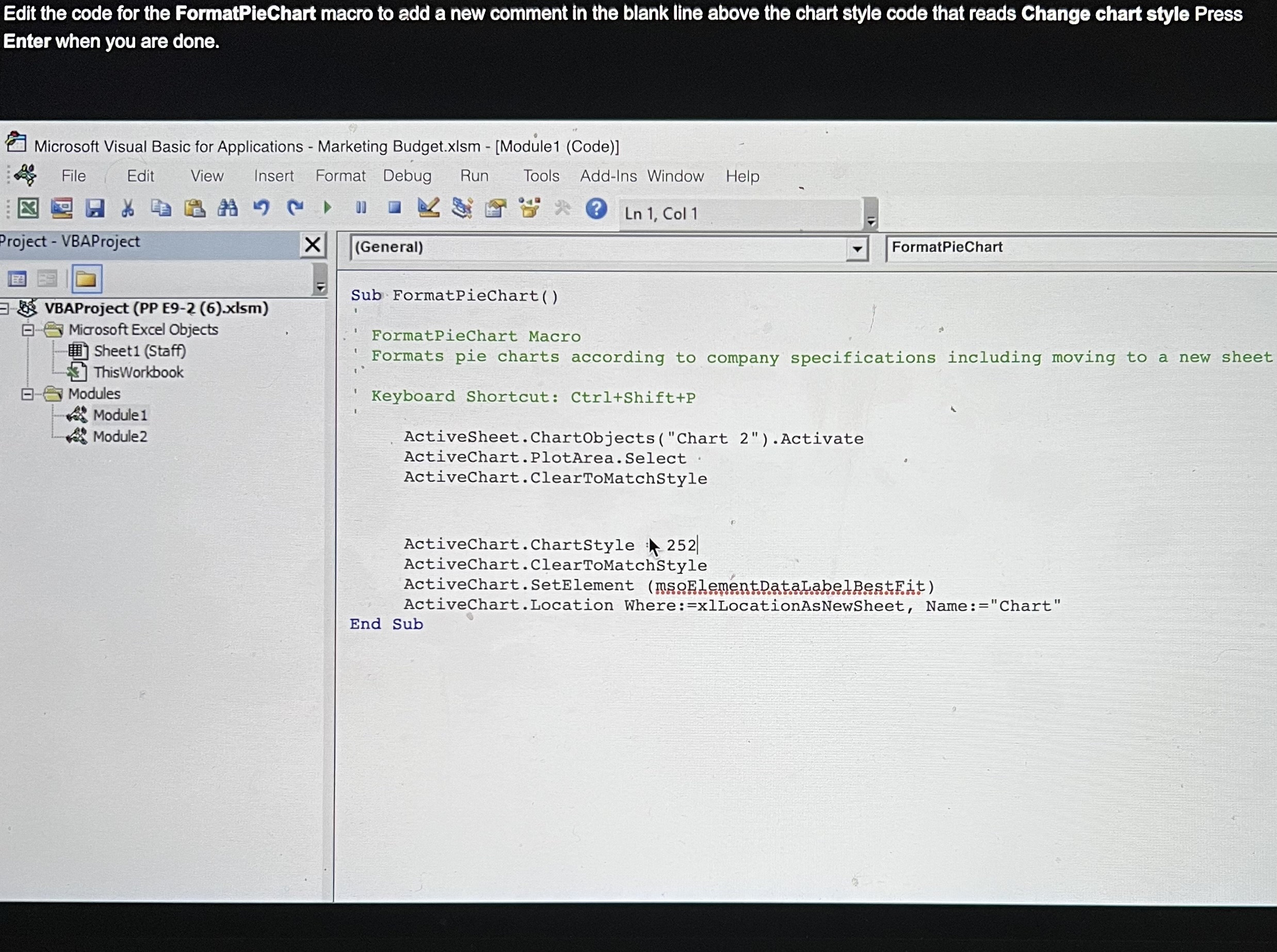Toggle Folders view in the Project pane
The height and width of the screenshot is (952, 1277).
point(87,280)
